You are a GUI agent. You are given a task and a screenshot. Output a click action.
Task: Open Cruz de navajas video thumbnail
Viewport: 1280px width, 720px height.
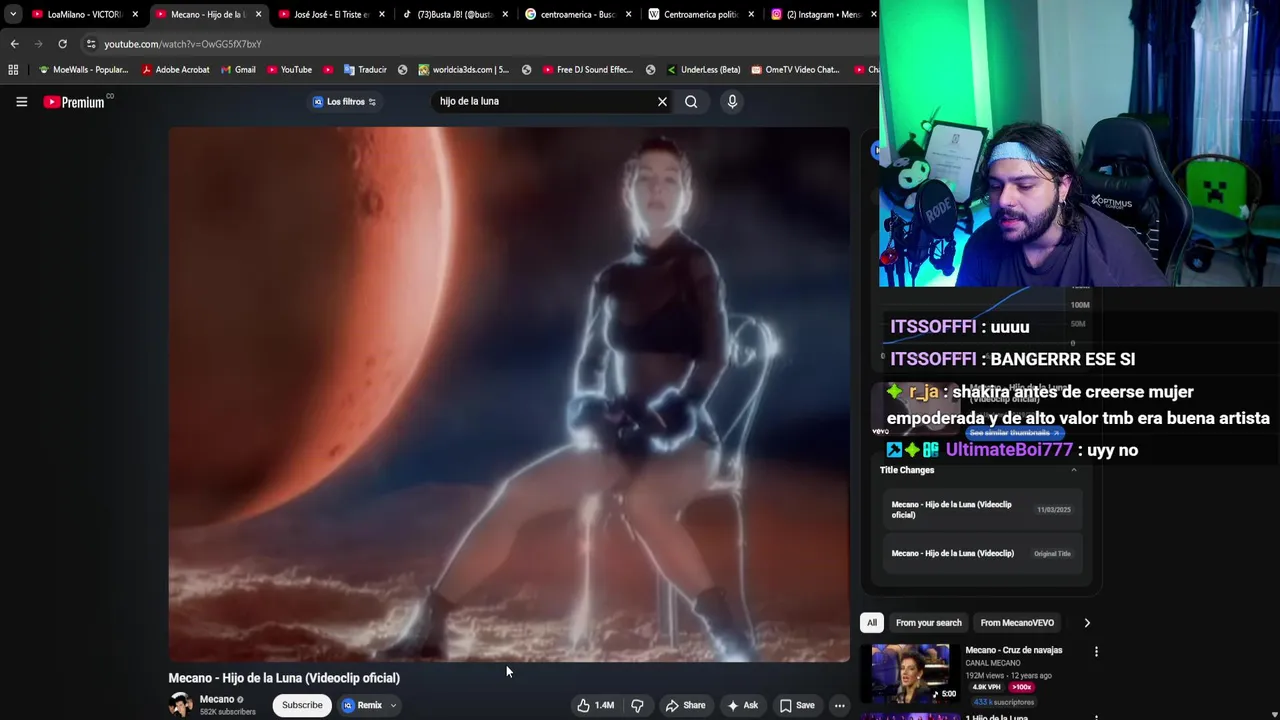point(910,673)
